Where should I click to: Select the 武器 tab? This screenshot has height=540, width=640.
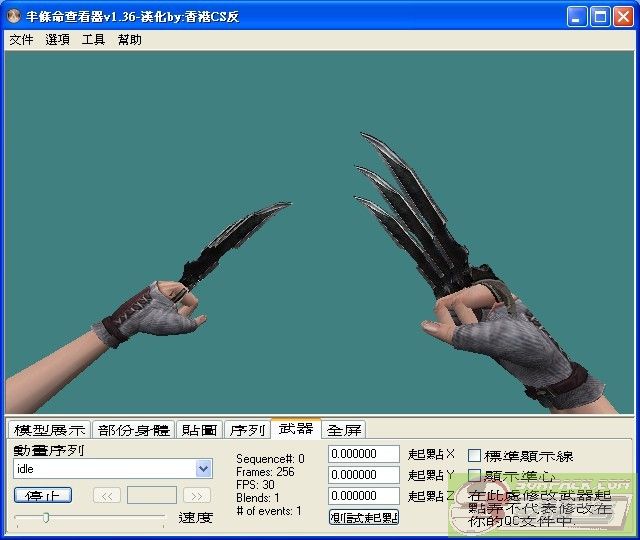point(296,428)
